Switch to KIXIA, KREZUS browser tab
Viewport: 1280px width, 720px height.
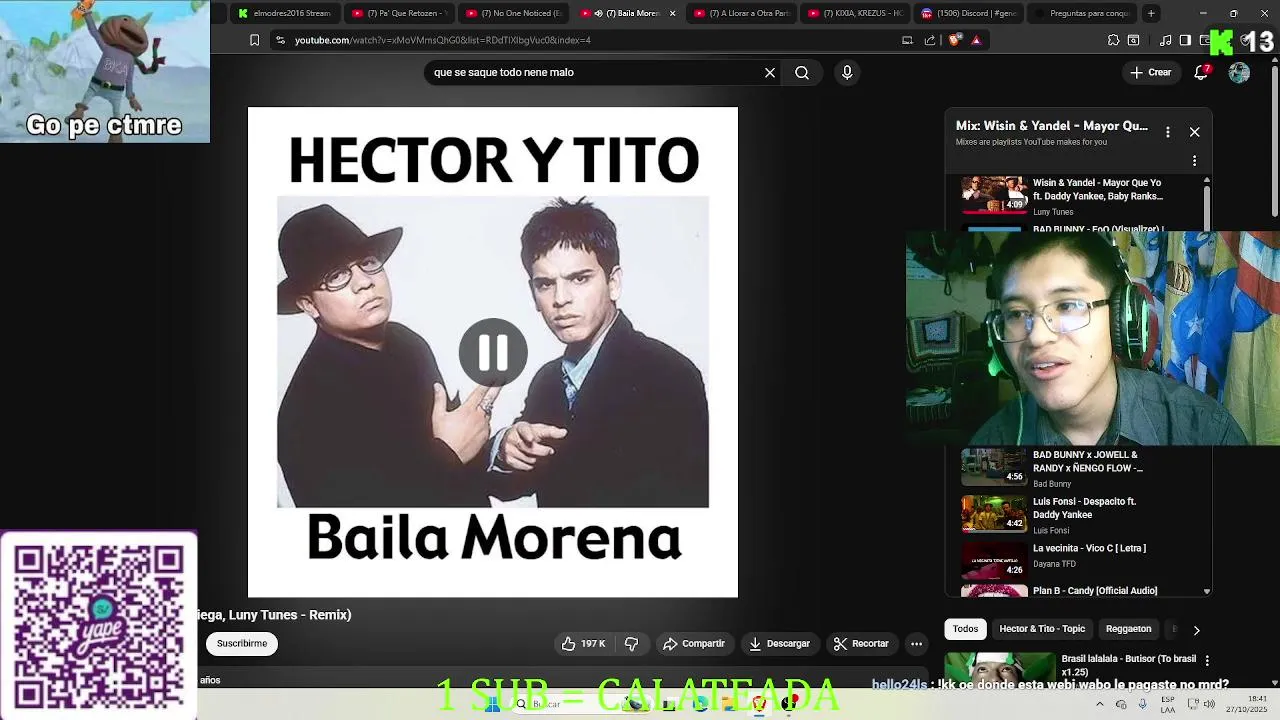coord(854,13)
